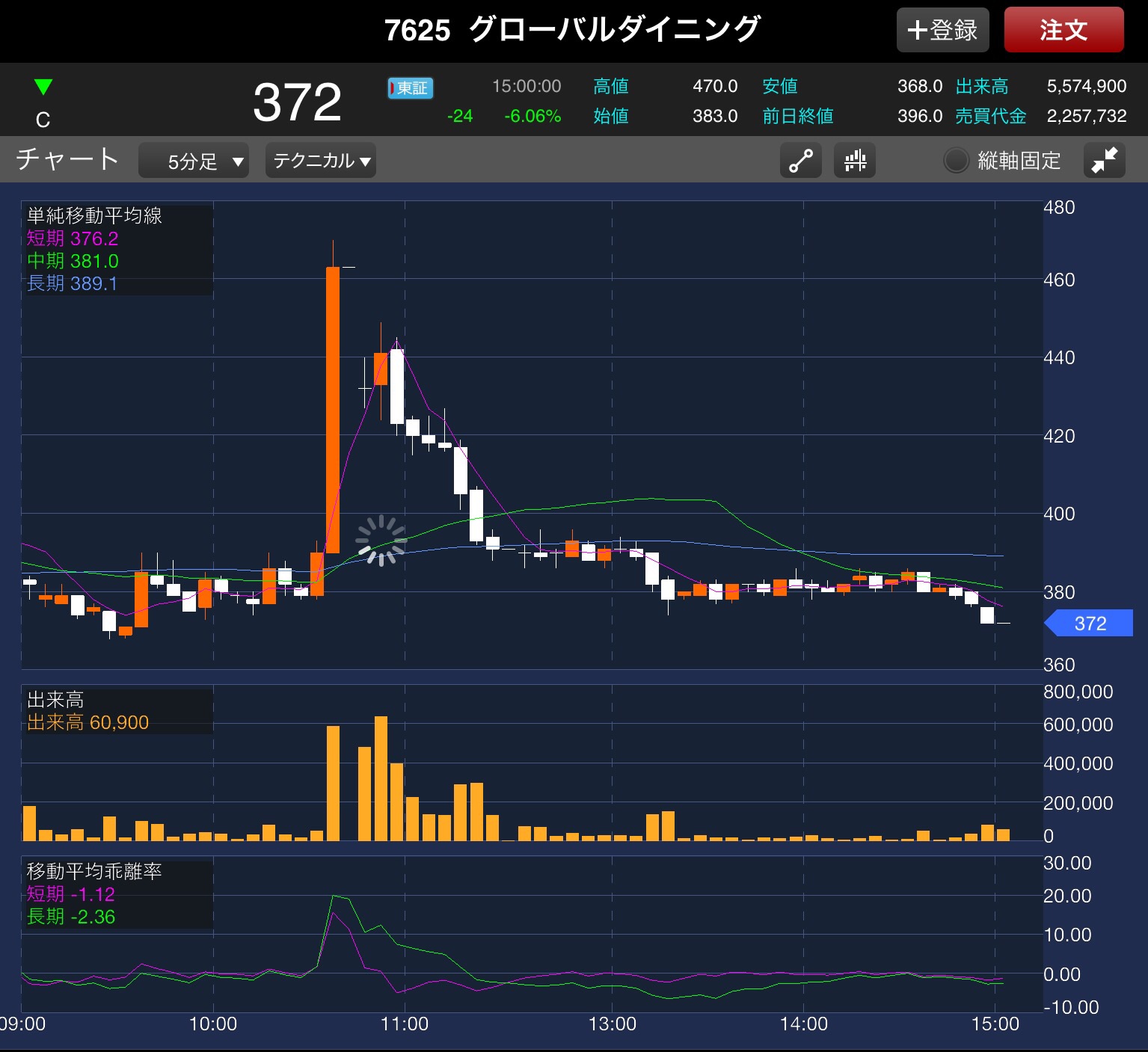Image resolution: width=1148 pixels, height=1052 pixels.
Task: Click the open value 383.0
Action: click(x=715, y=117)
